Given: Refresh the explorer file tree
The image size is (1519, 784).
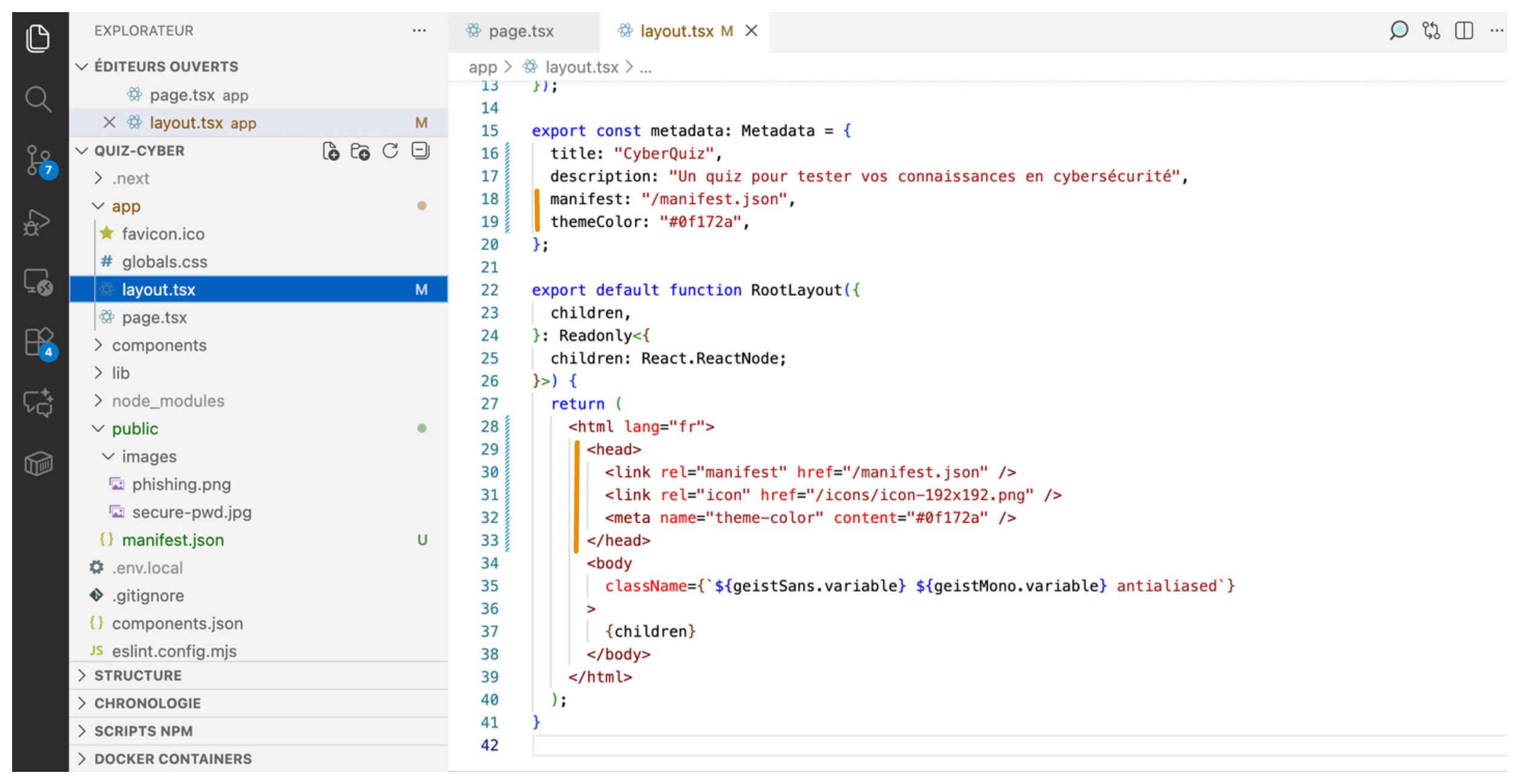Looking at the screenshot, I should click(x=390, y=151).
